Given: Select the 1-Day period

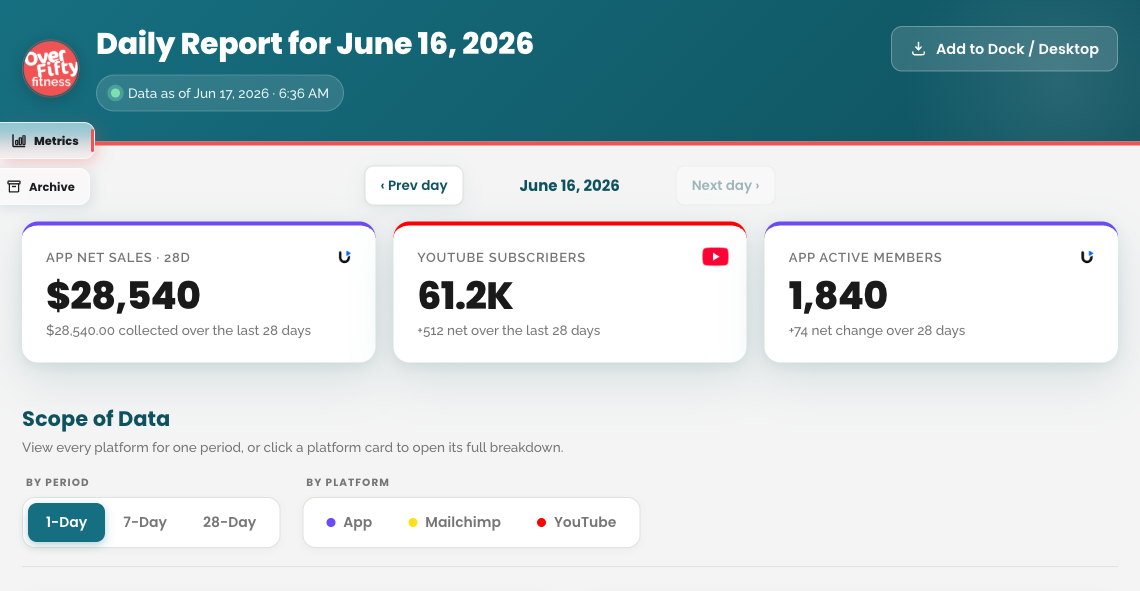Looking at the screenshot, I should pos(66,523).
